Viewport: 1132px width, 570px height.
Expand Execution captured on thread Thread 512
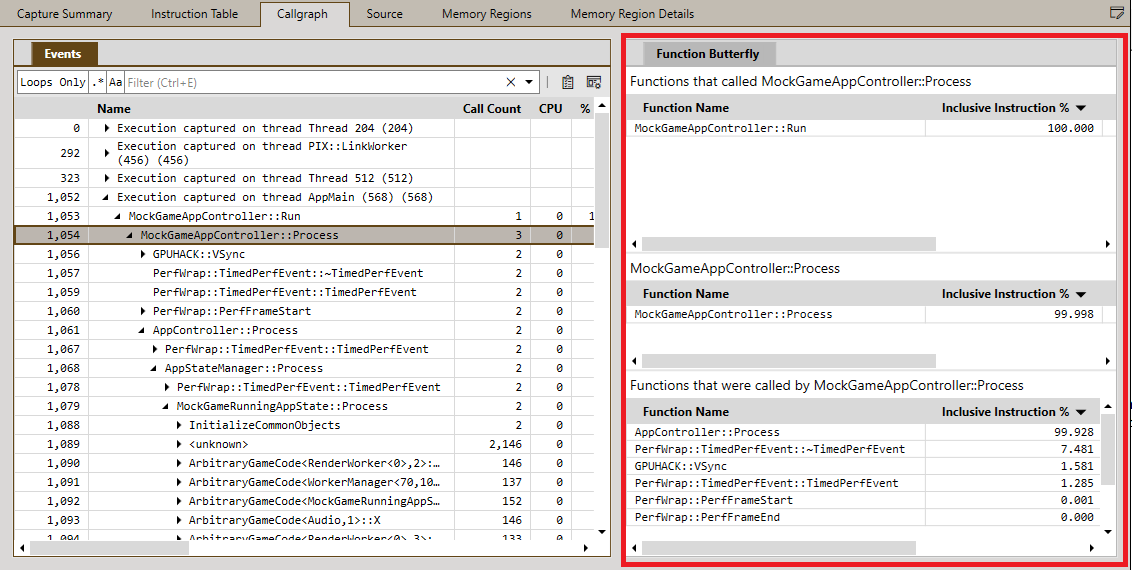point(107,178)
